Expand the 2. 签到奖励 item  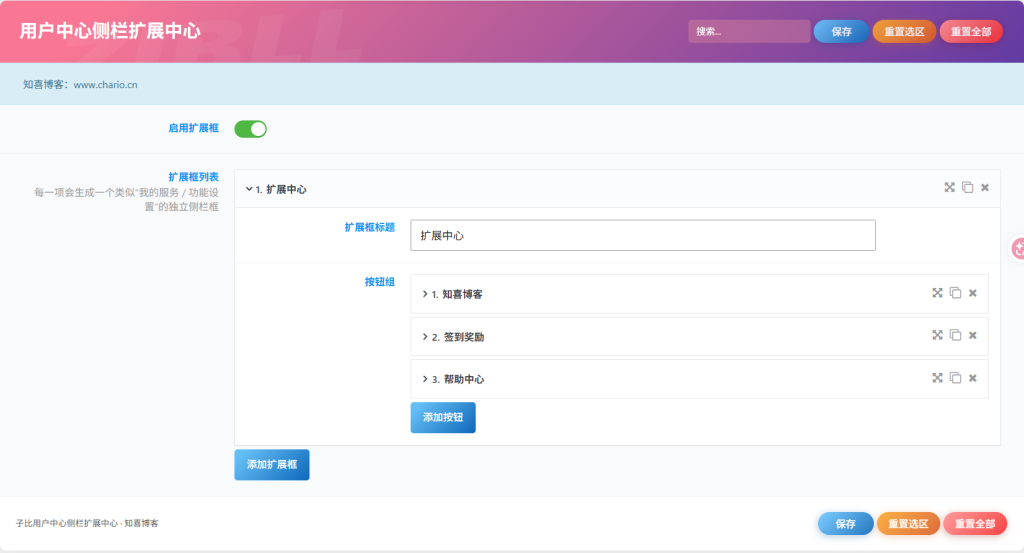699,336
